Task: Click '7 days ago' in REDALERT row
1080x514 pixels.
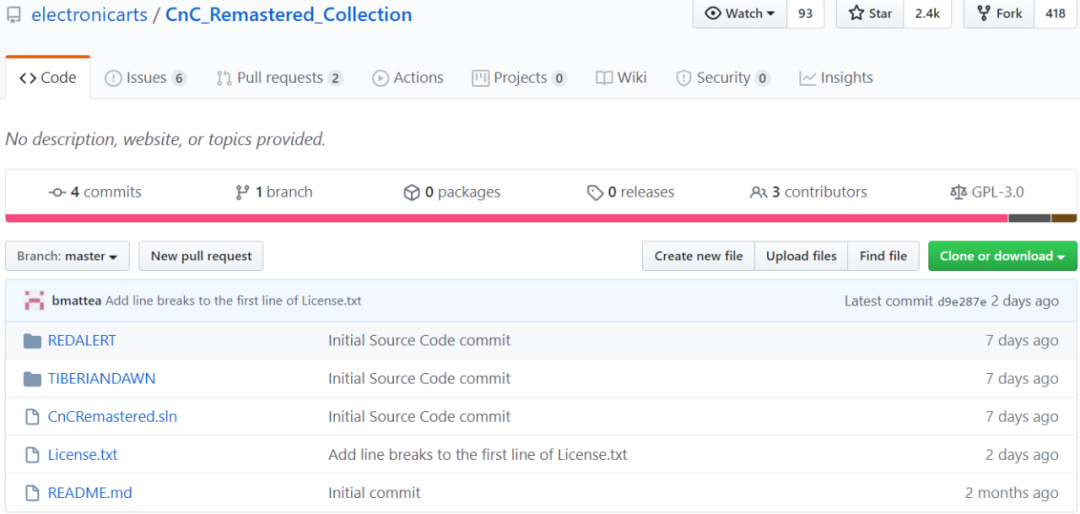Action: pos(1022,340)
